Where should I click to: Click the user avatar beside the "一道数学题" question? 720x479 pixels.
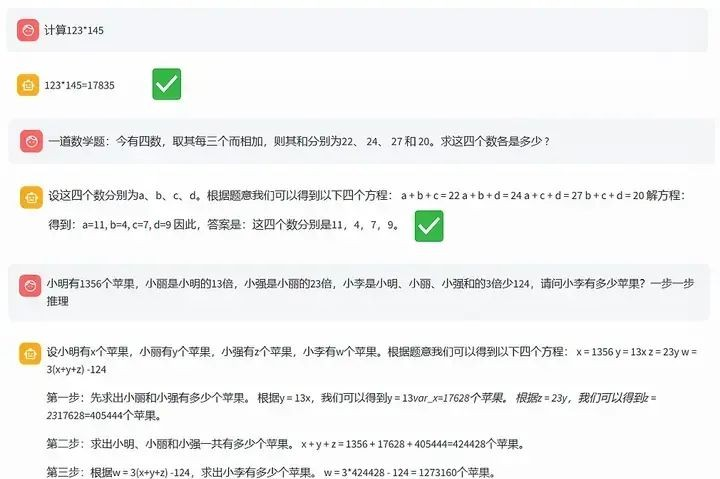point(31,141)
